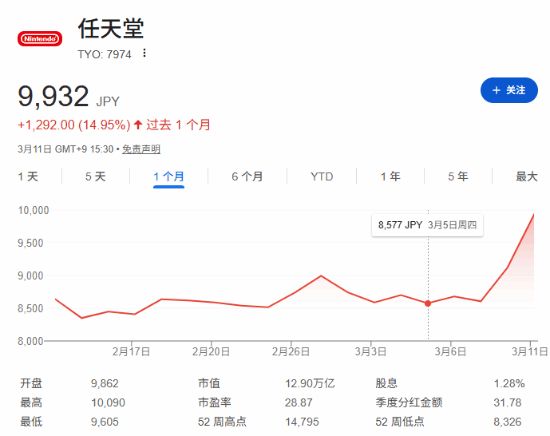Select the 1 个月 range tab
Screen dimensions: 550x436
coord(169,176)
